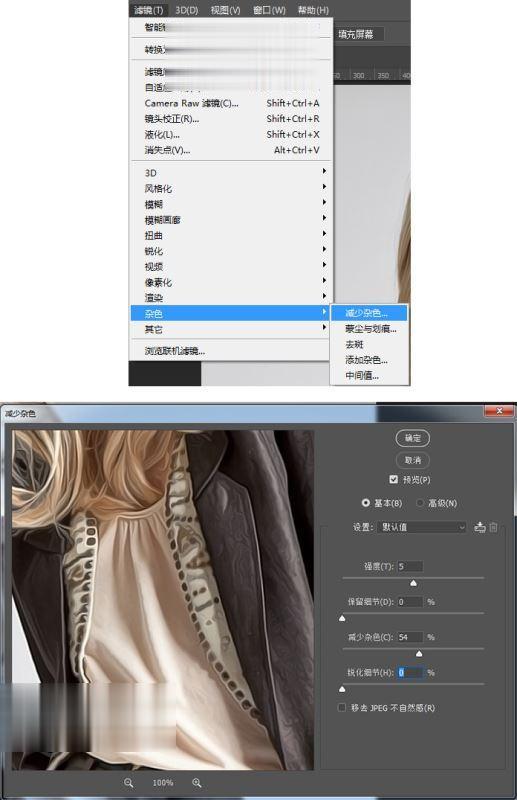Enable 移去 JPEG 不自然感(R) checkbox
This screenshot has width=517, height=800.
[x=342, y=708]
